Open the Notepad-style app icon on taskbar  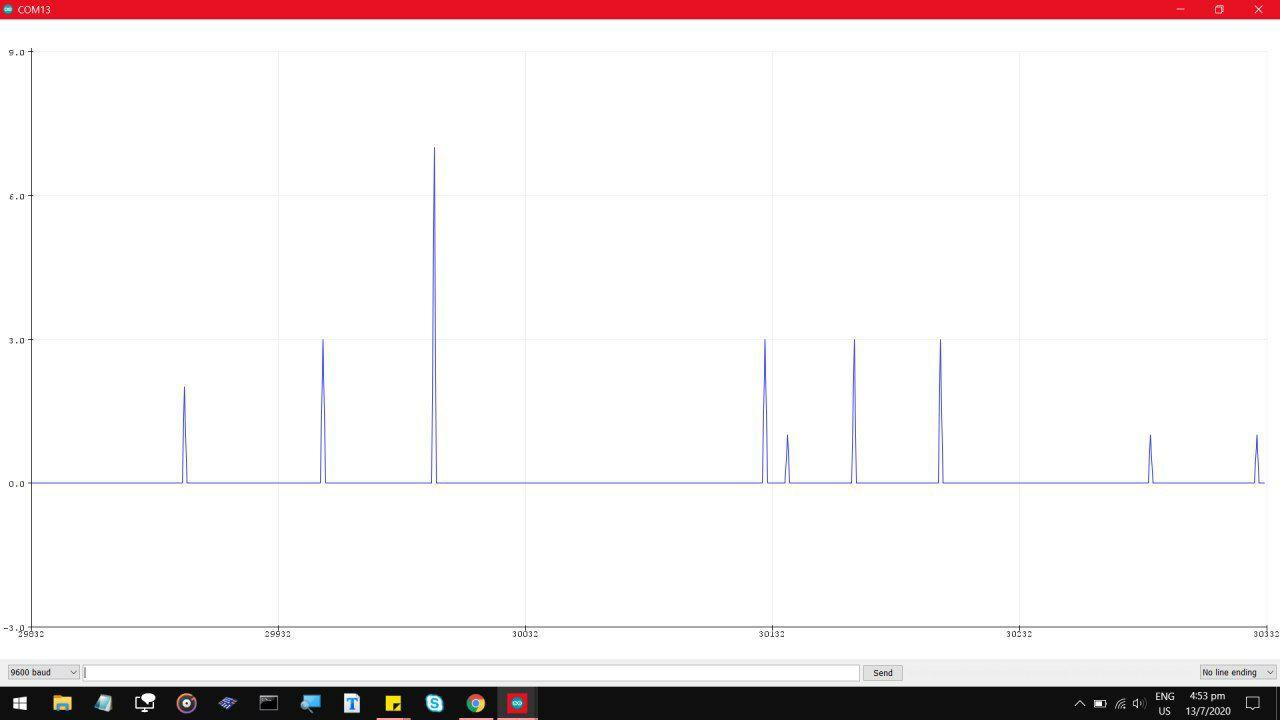coord(104,703)
